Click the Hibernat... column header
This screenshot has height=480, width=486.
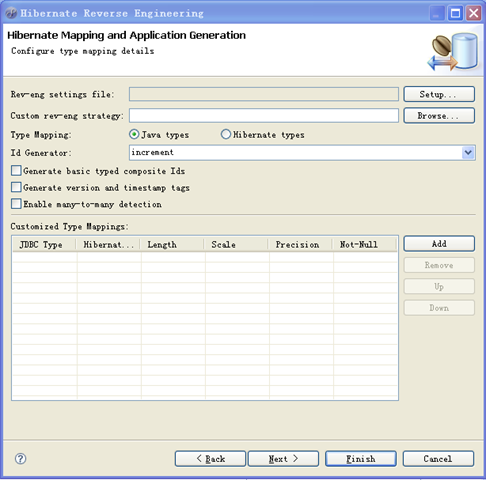point(109,245)
